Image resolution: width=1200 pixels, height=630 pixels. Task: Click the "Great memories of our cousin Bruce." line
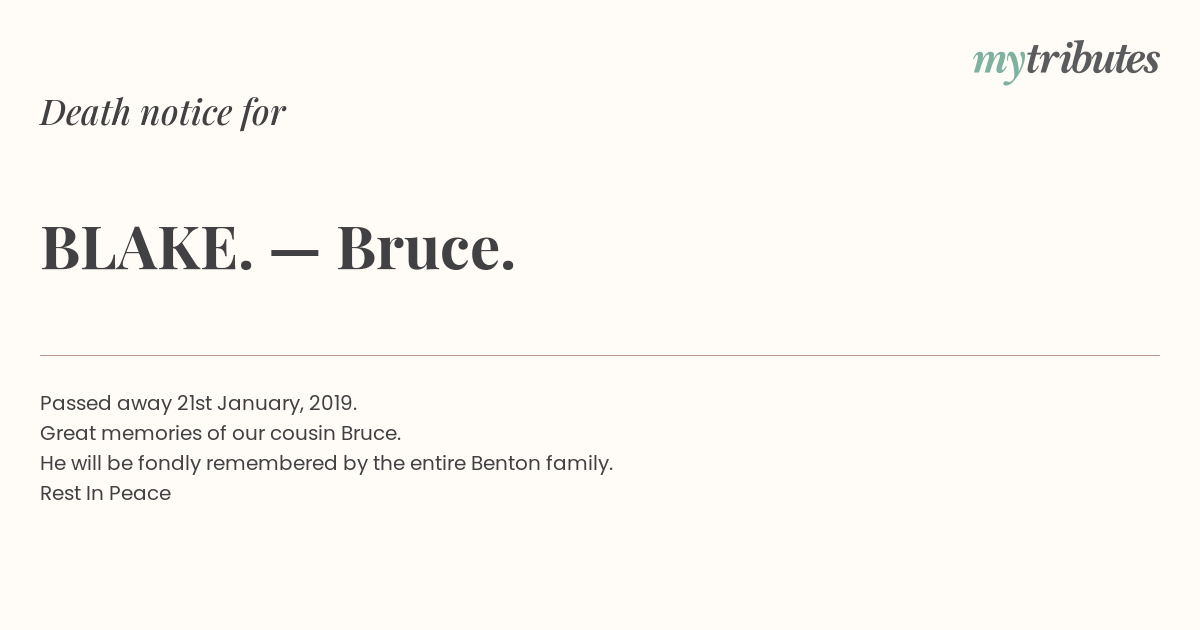pos(220,433)
